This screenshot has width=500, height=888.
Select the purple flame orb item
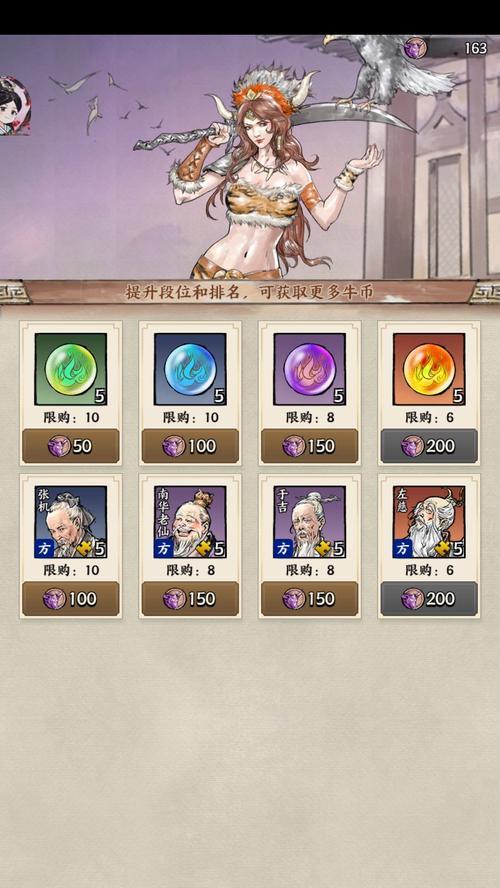click(x=310, y=369)
